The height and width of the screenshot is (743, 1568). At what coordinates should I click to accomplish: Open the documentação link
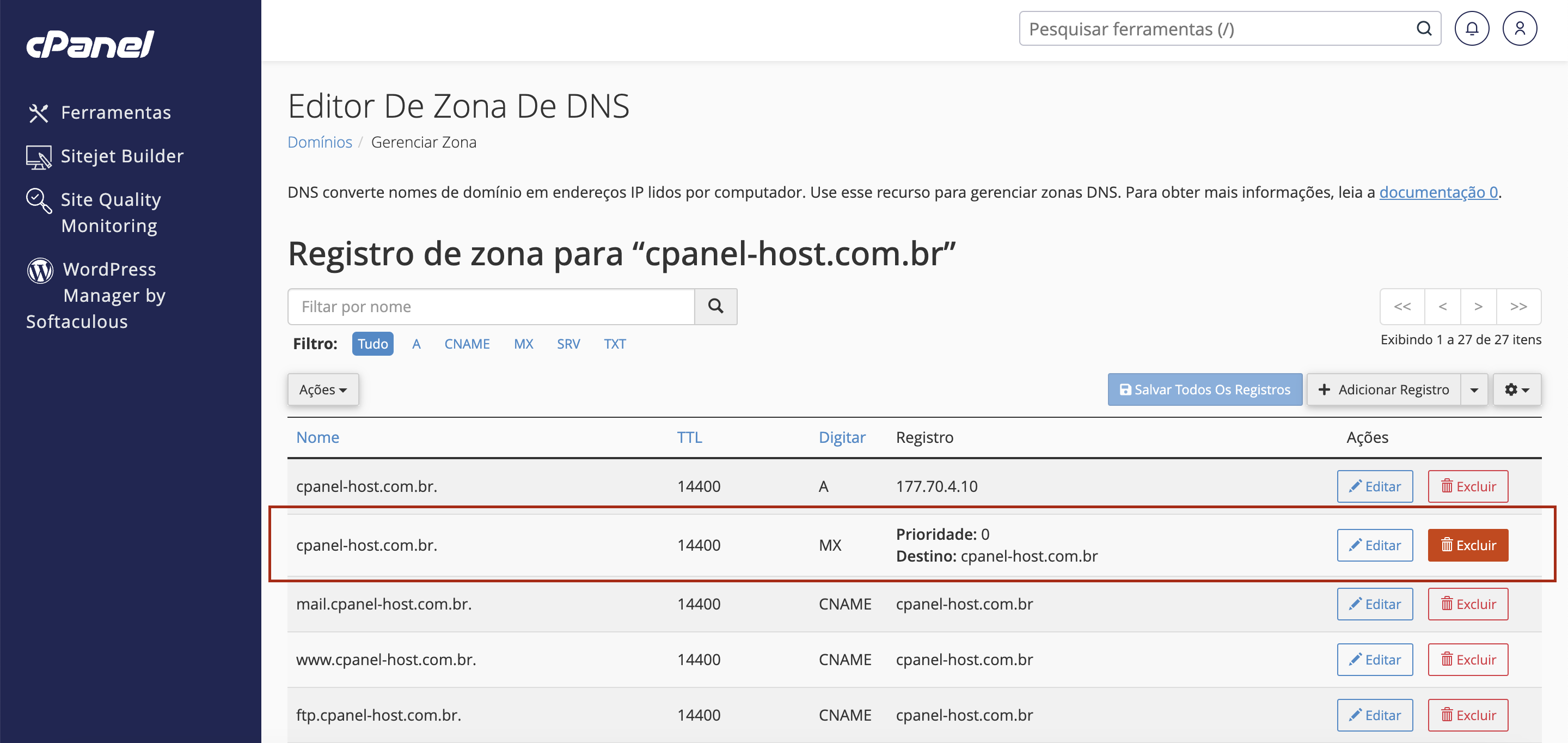[1438, 192]
